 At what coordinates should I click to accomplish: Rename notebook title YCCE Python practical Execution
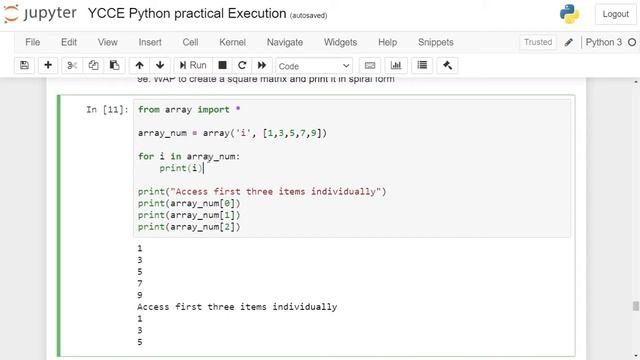click(187, 13)
